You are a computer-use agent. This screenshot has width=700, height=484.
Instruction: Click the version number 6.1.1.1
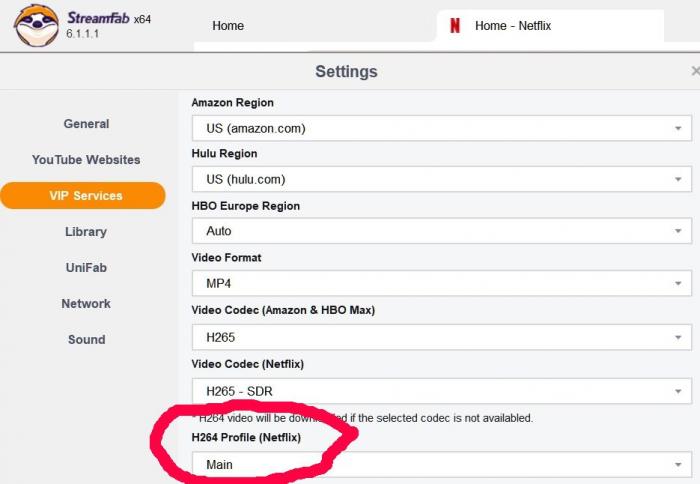[x=82, y=33]
